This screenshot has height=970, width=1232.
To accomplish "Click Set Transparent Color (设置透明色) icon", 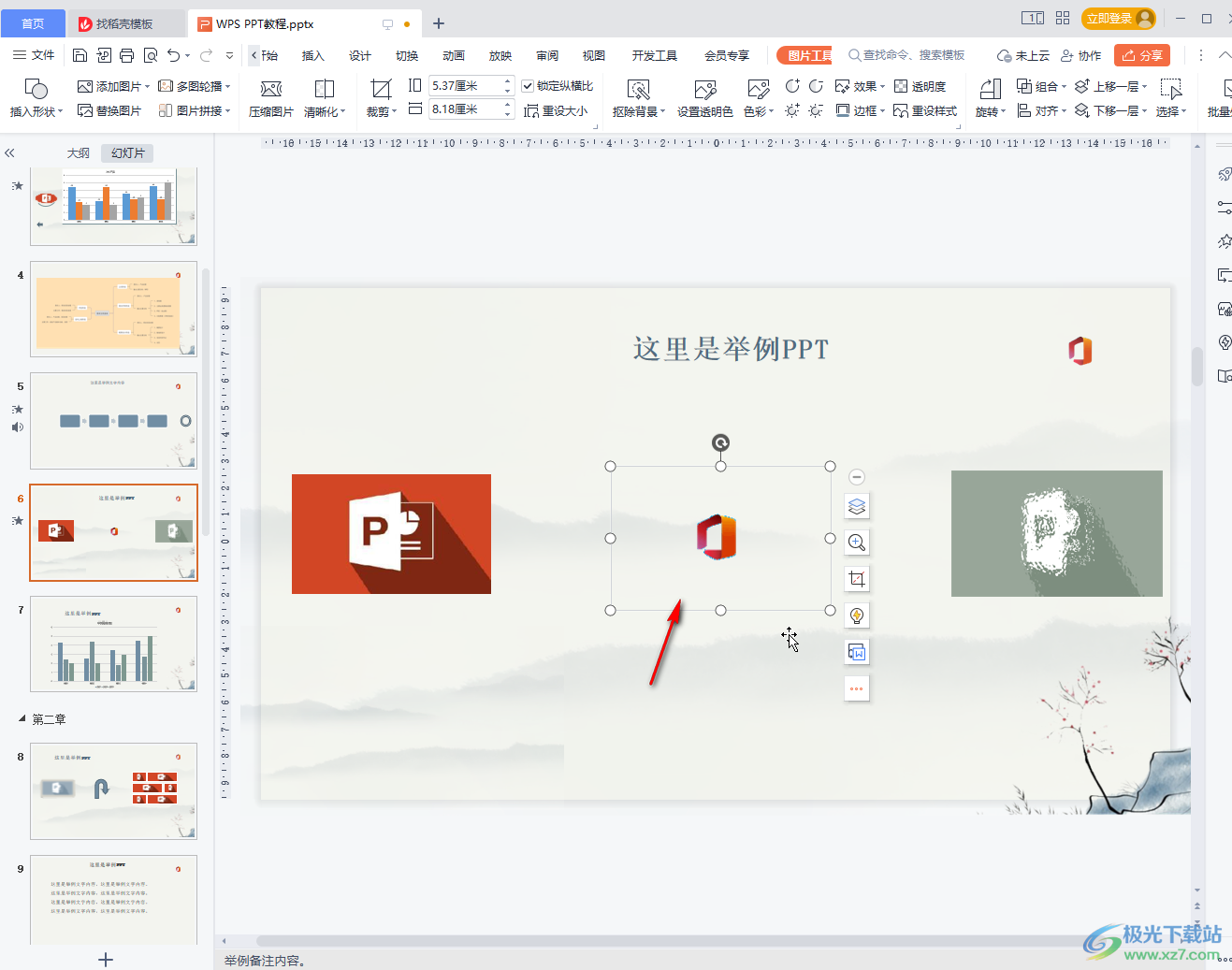I will (704, 90).
